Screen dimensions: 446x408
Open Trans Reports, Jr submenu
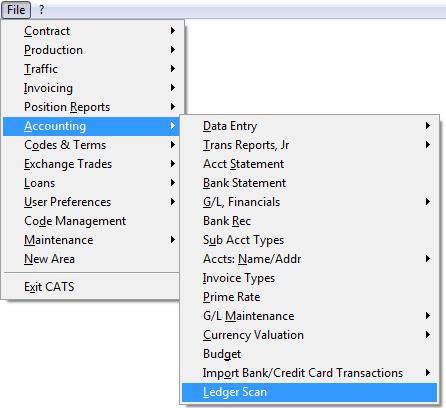(x=309, y=145)
